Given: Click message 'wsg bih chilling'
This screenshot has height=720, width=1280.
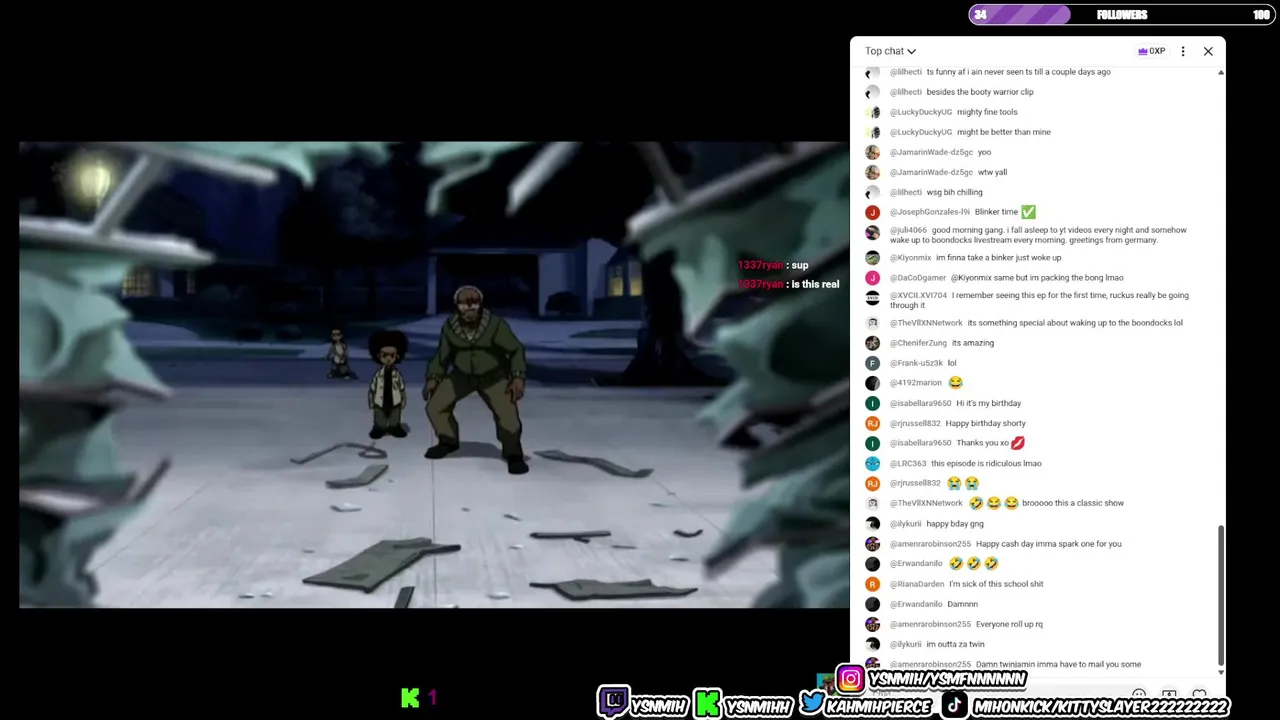Looking at the screenshot, I should pyautogui.click(x=954, y=192).
